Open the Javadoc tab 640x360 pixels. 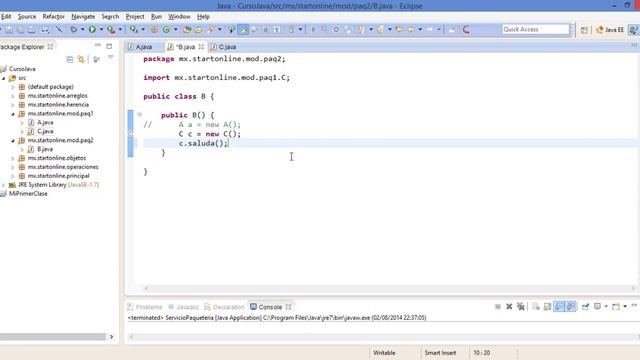point(184,307)
